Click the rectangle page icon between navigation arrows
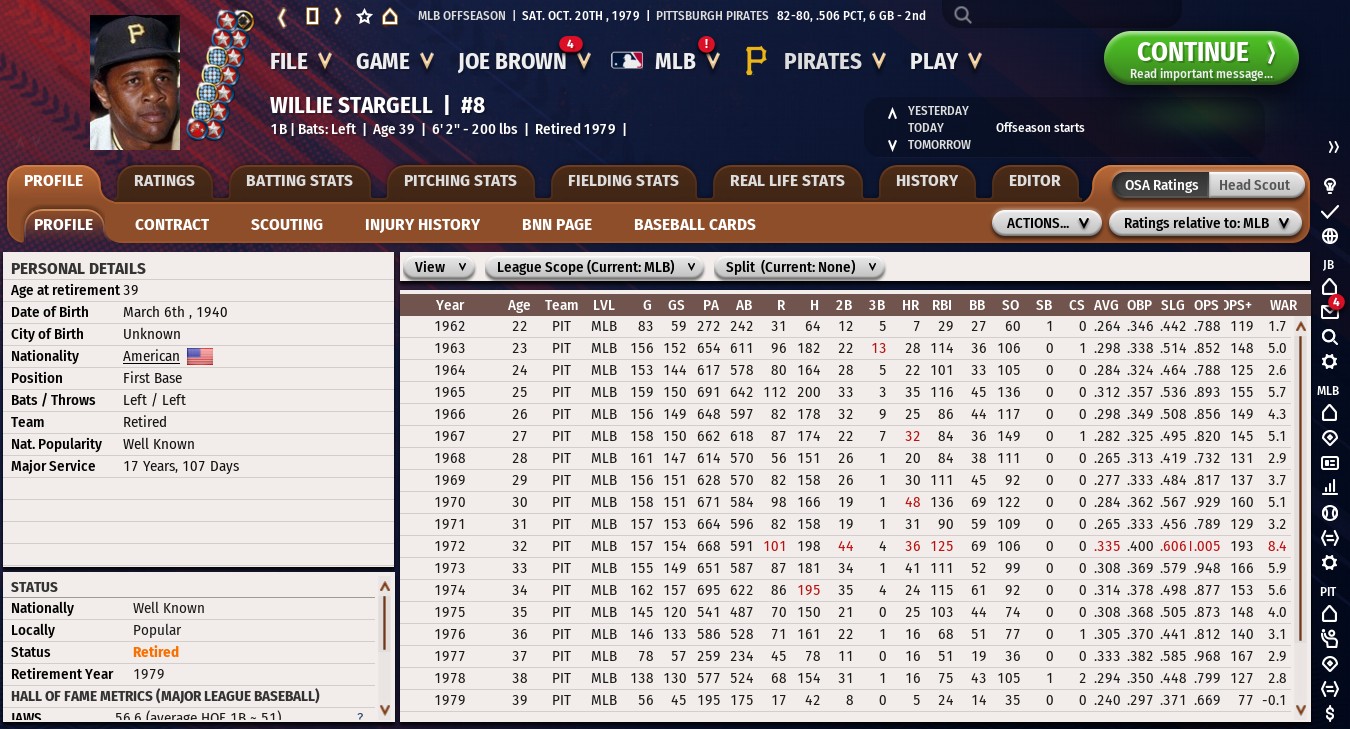 (x=311, y=16)
